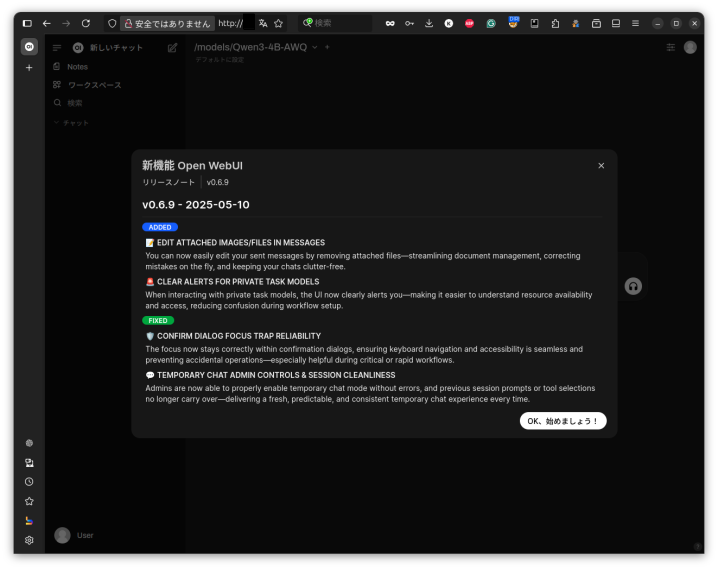Open the passwords key icon
This screenshot has width=718, height=569.
pos(409,23)
